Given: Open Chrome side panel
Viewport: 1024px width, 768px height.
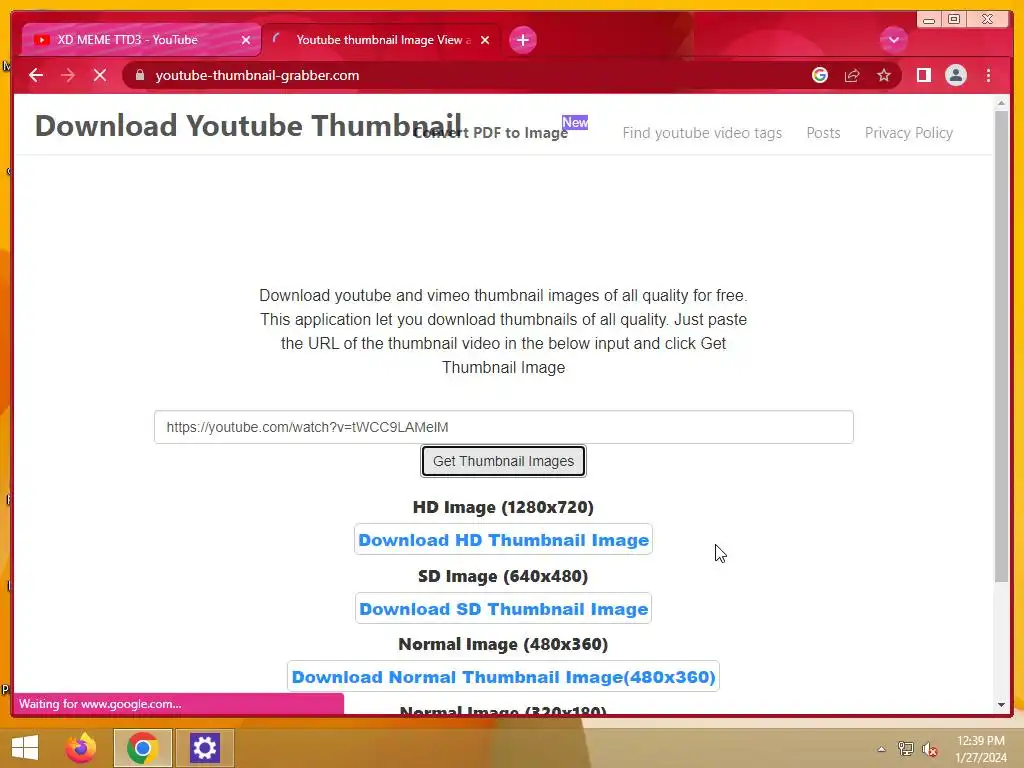Looking at the screenshot, I should [923, 75].
